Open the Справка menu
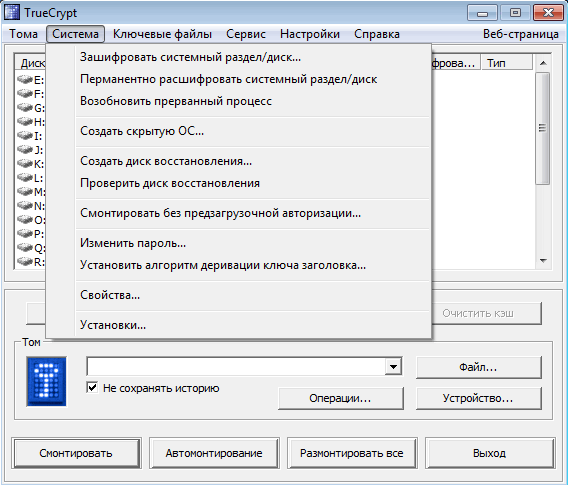The height and width of the screenshot is (485, 568). 377,34
